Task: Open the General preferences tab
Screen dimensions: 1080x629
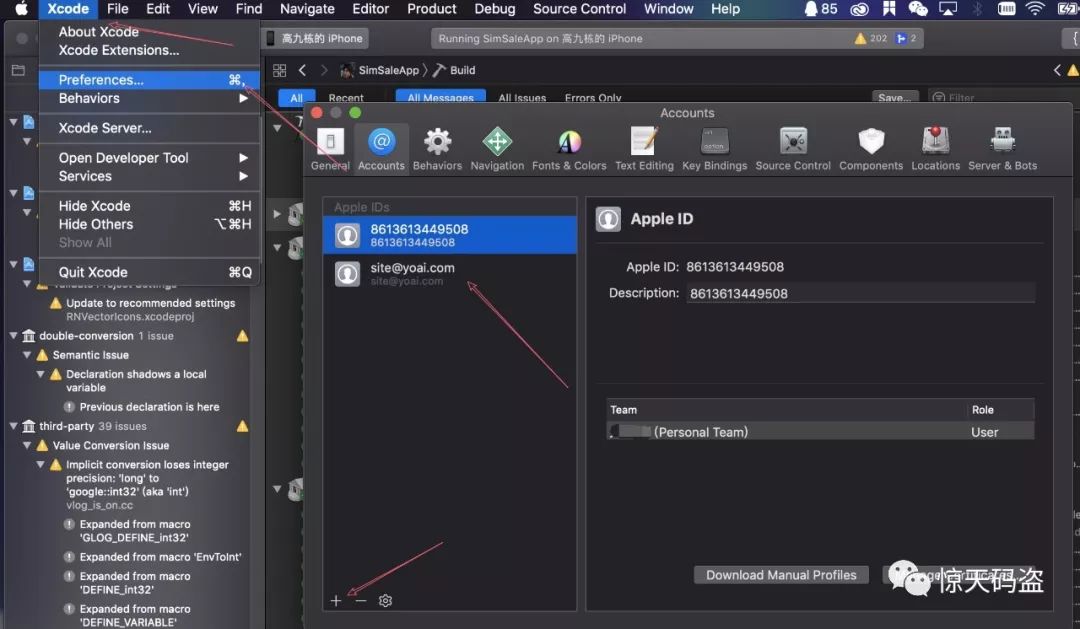Action: (x=330, y=149)
